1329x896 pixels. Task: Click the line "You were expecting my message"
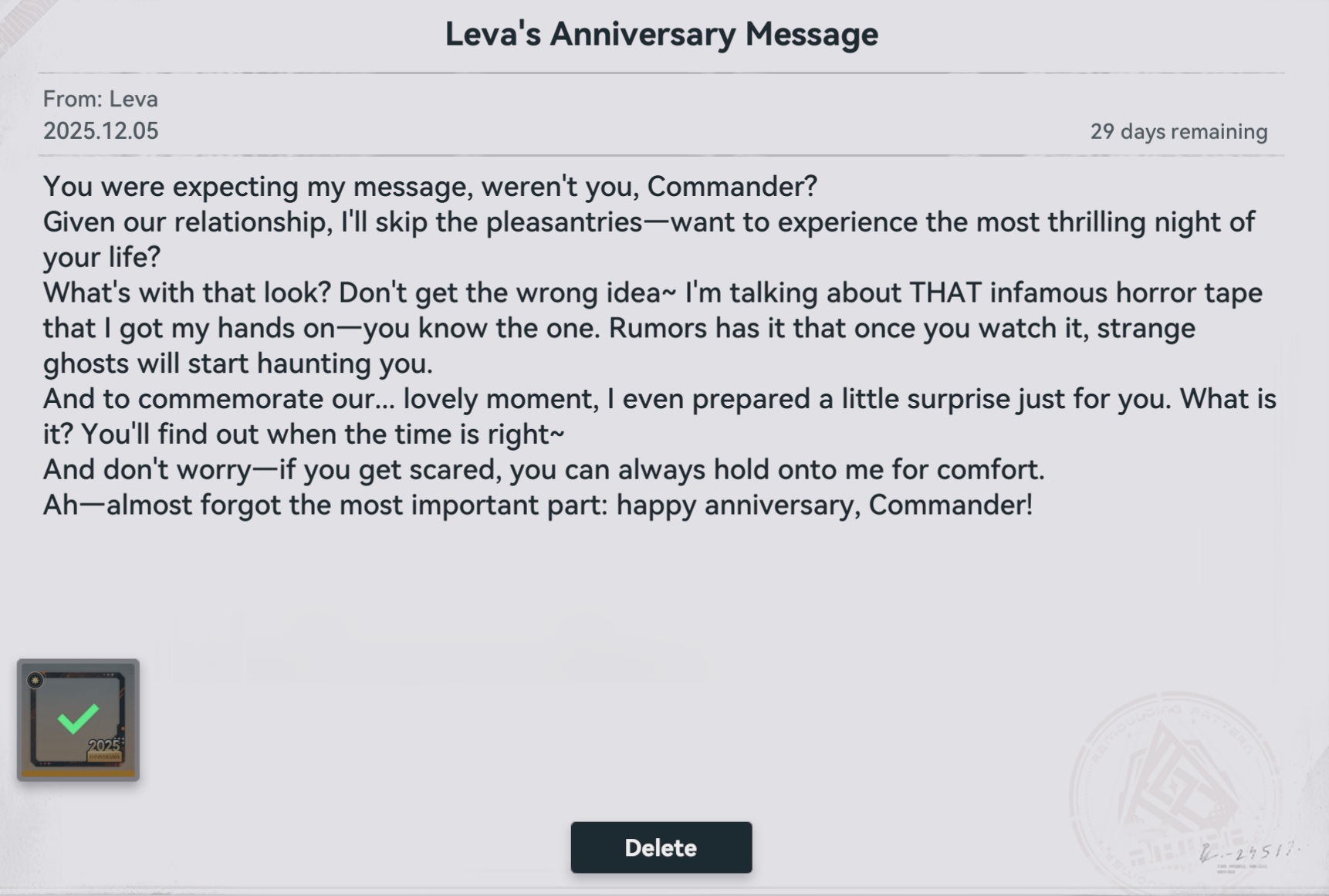click(429, 187)
